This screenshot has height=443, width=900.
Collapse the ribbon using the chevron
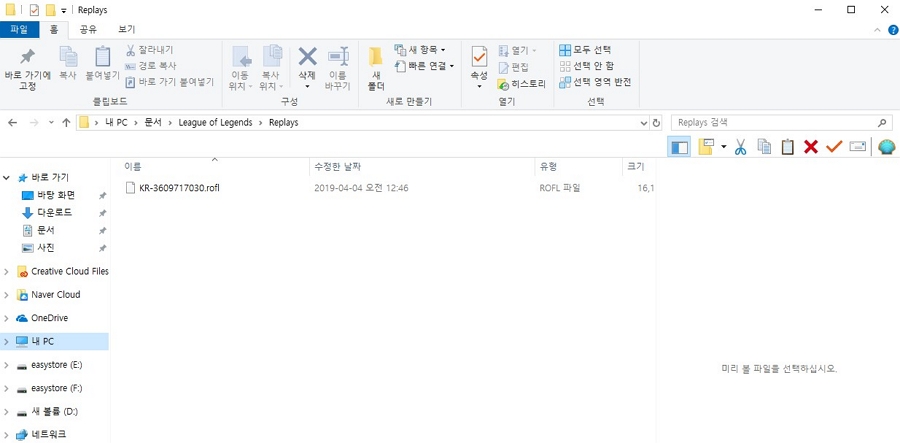point(877,30)
